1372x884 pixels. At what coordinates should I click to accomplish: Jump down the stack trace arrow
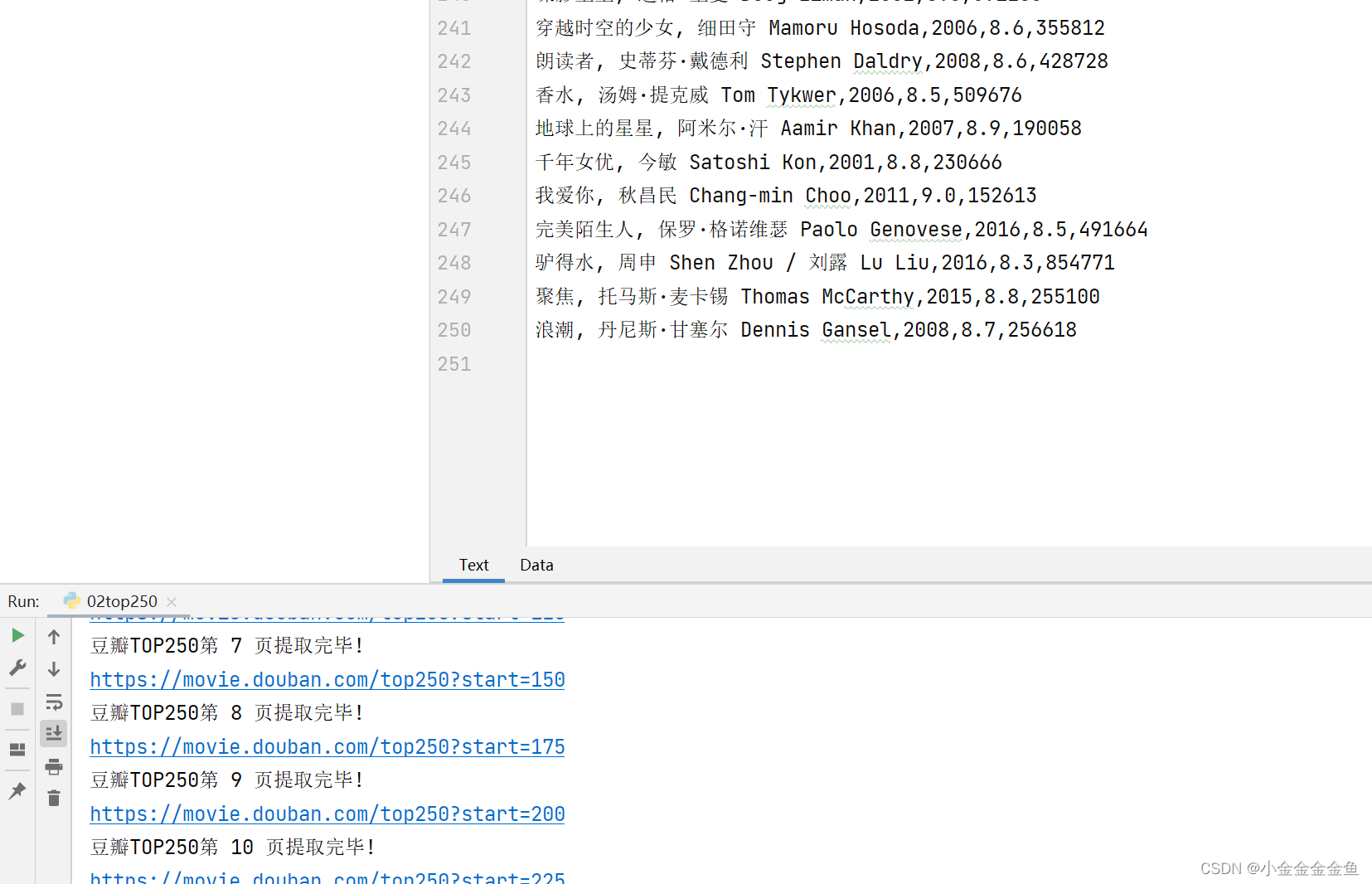tap(54, 669)
